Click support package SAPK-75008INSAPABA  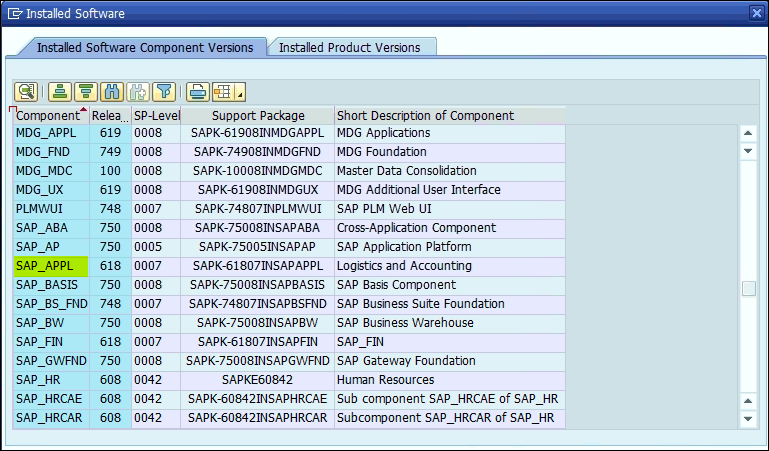coord(258,228)
